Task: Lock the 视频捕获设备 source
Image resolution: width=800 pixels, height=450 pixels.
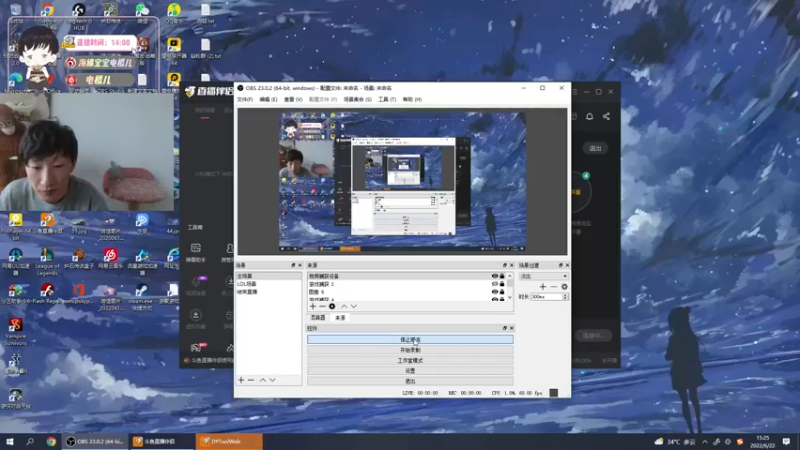Action: click(x=502, y=276)
